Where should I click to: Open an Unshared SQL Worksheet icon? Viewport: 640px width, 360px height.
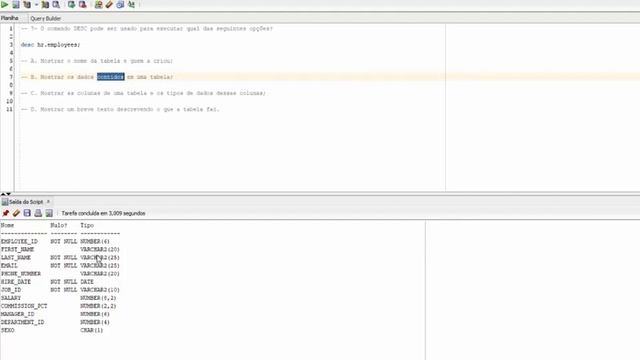tap(98, 4)
